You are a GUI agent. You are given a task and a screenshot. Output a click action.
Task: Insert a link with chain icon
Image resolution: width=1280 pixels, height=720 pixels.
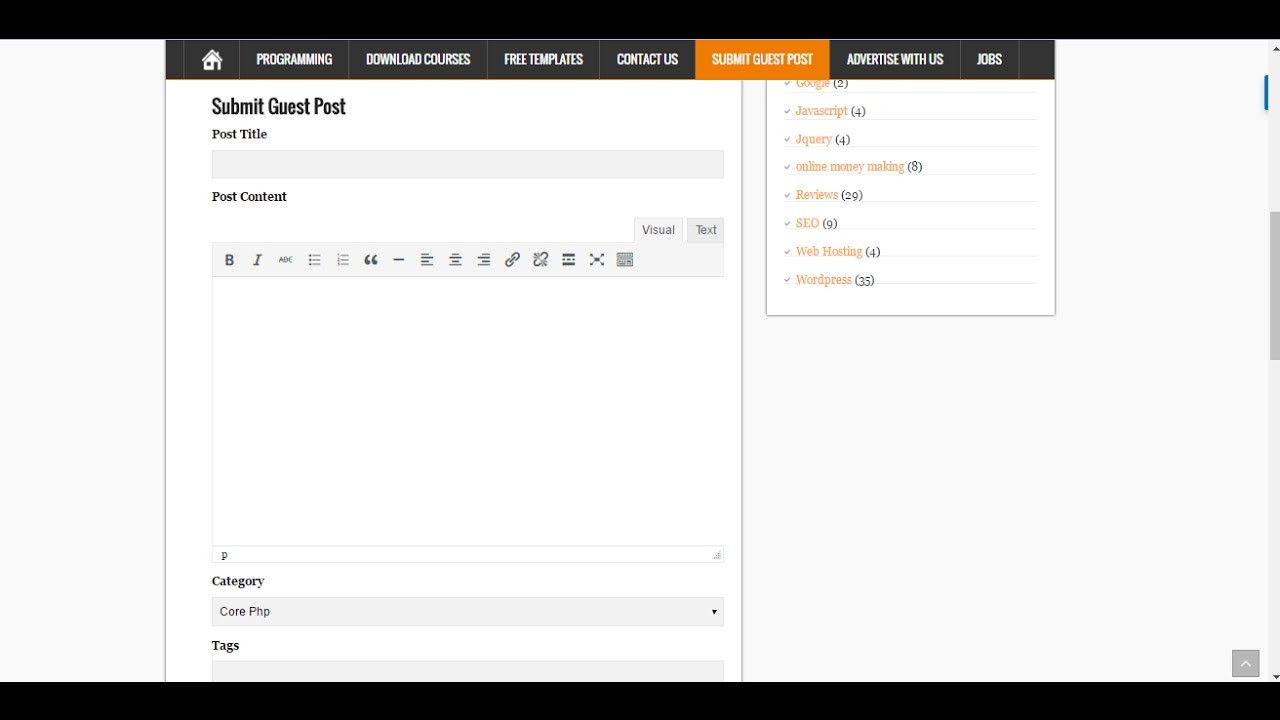click(512, 260)
